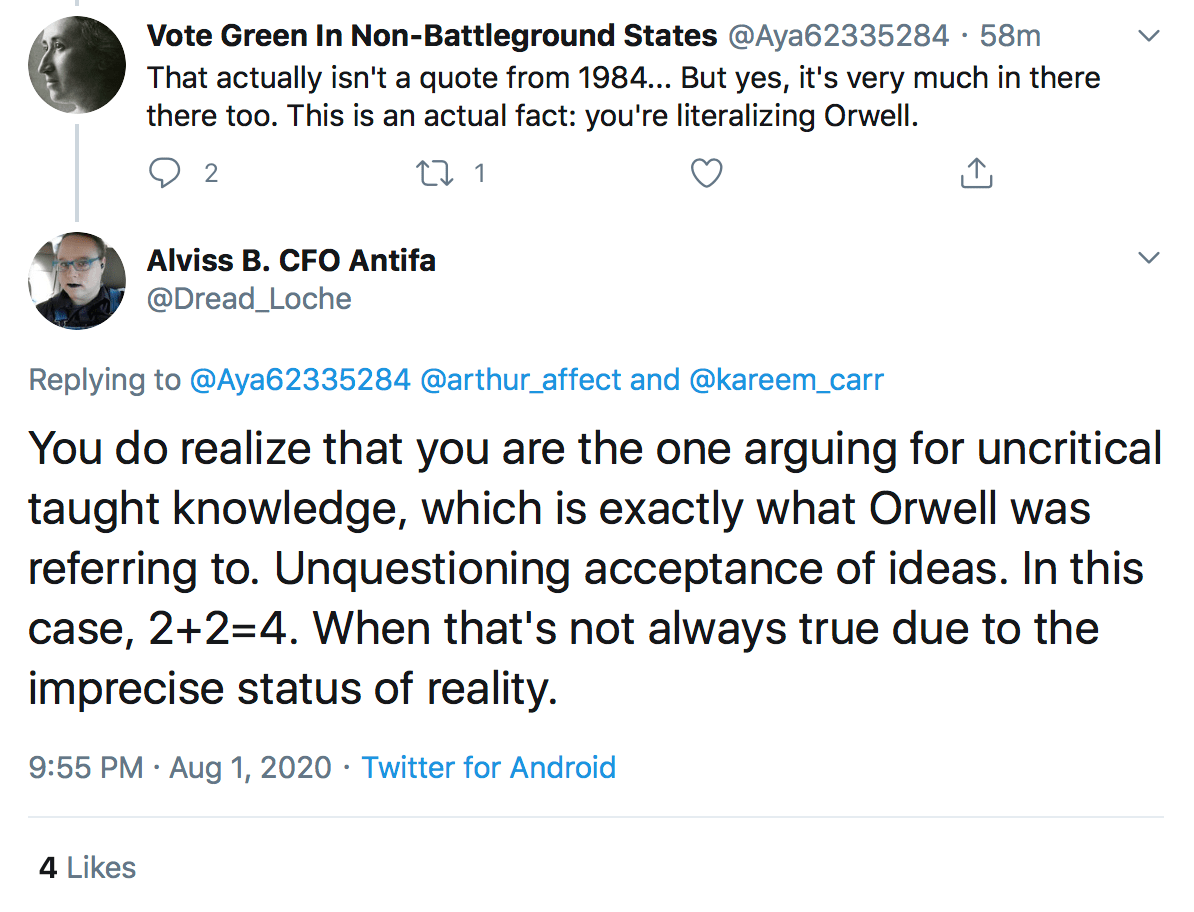This screenshot has height=912, width=1194.
Task: Click the main tweet text about Orwell
Action: pos(595,570)
